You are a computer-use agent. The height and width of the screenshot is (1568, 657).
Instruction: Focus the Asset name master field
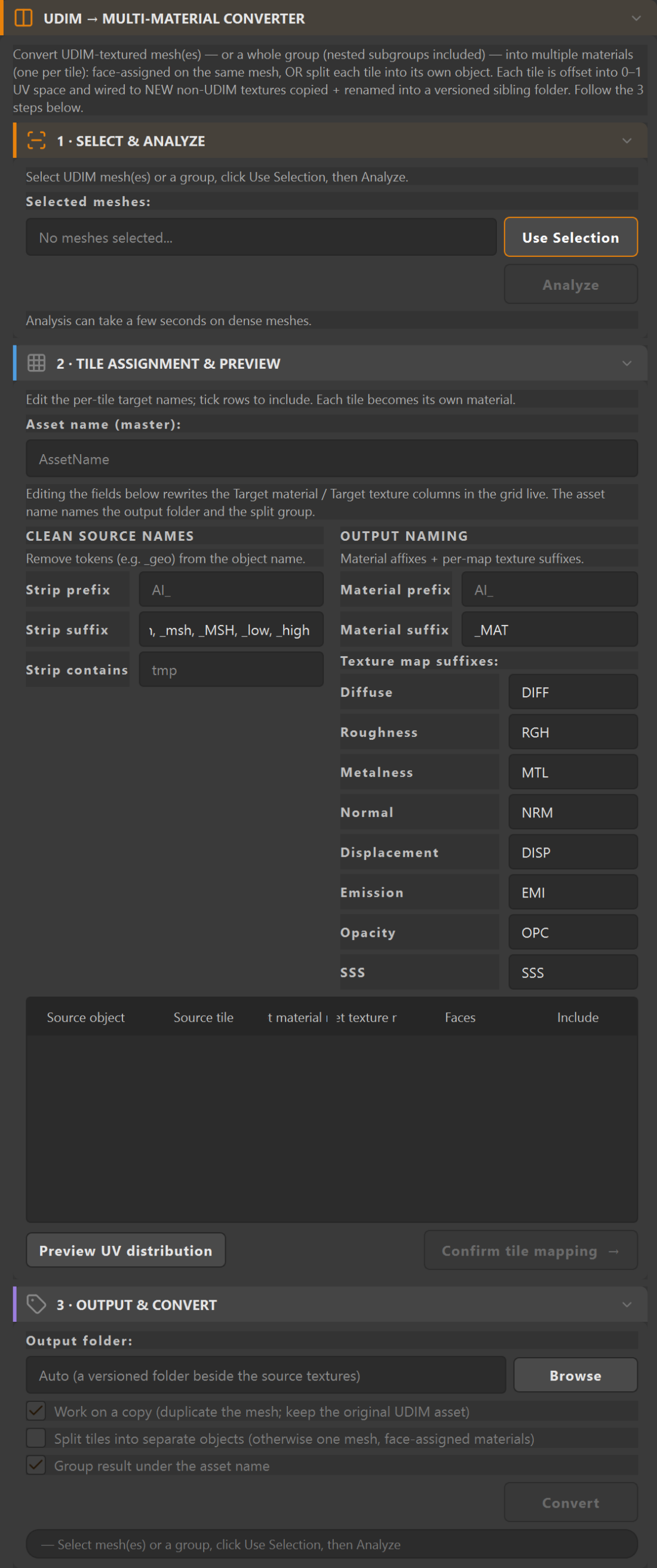pos(331,458)
